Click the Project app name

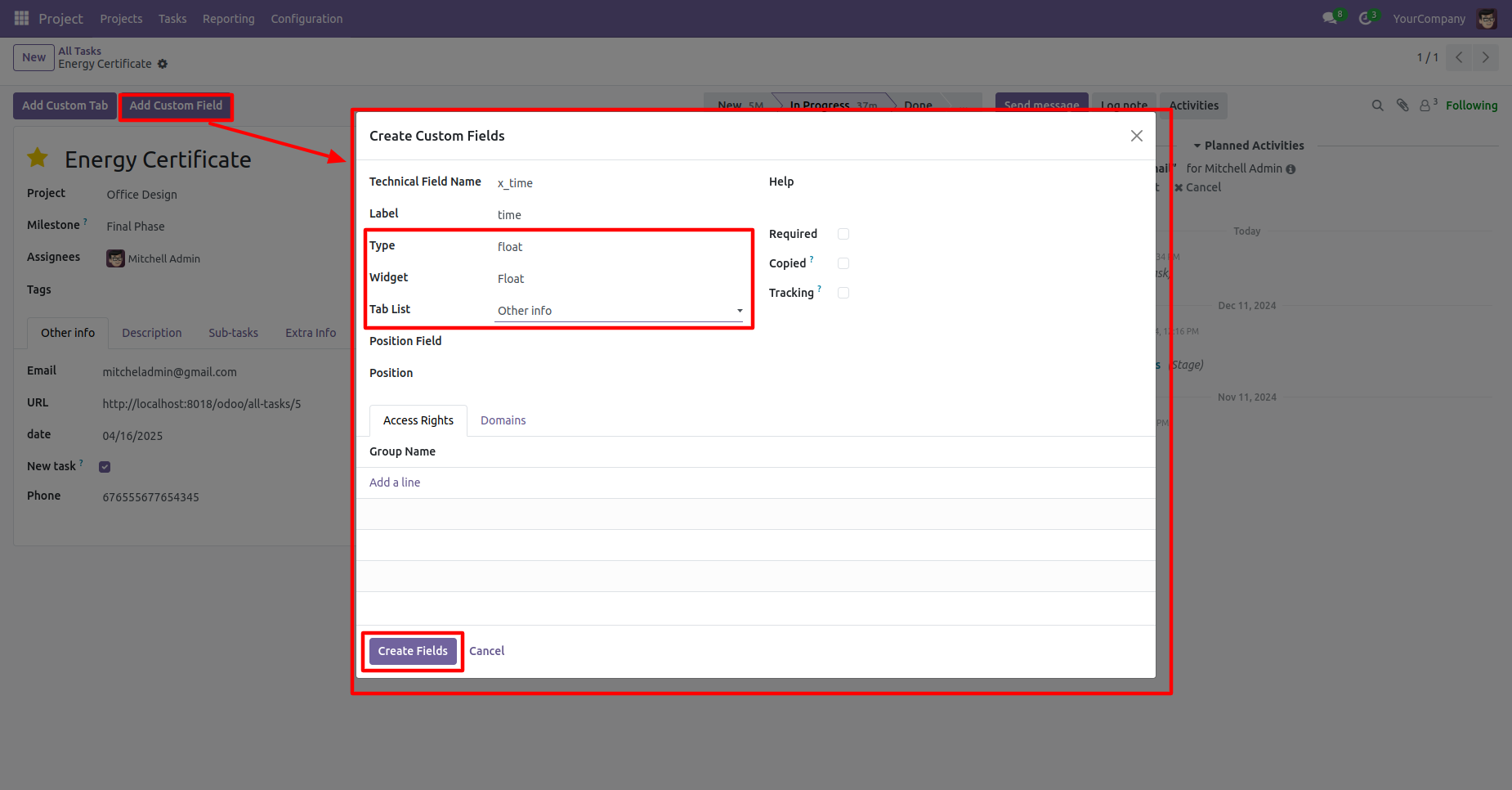60,19
